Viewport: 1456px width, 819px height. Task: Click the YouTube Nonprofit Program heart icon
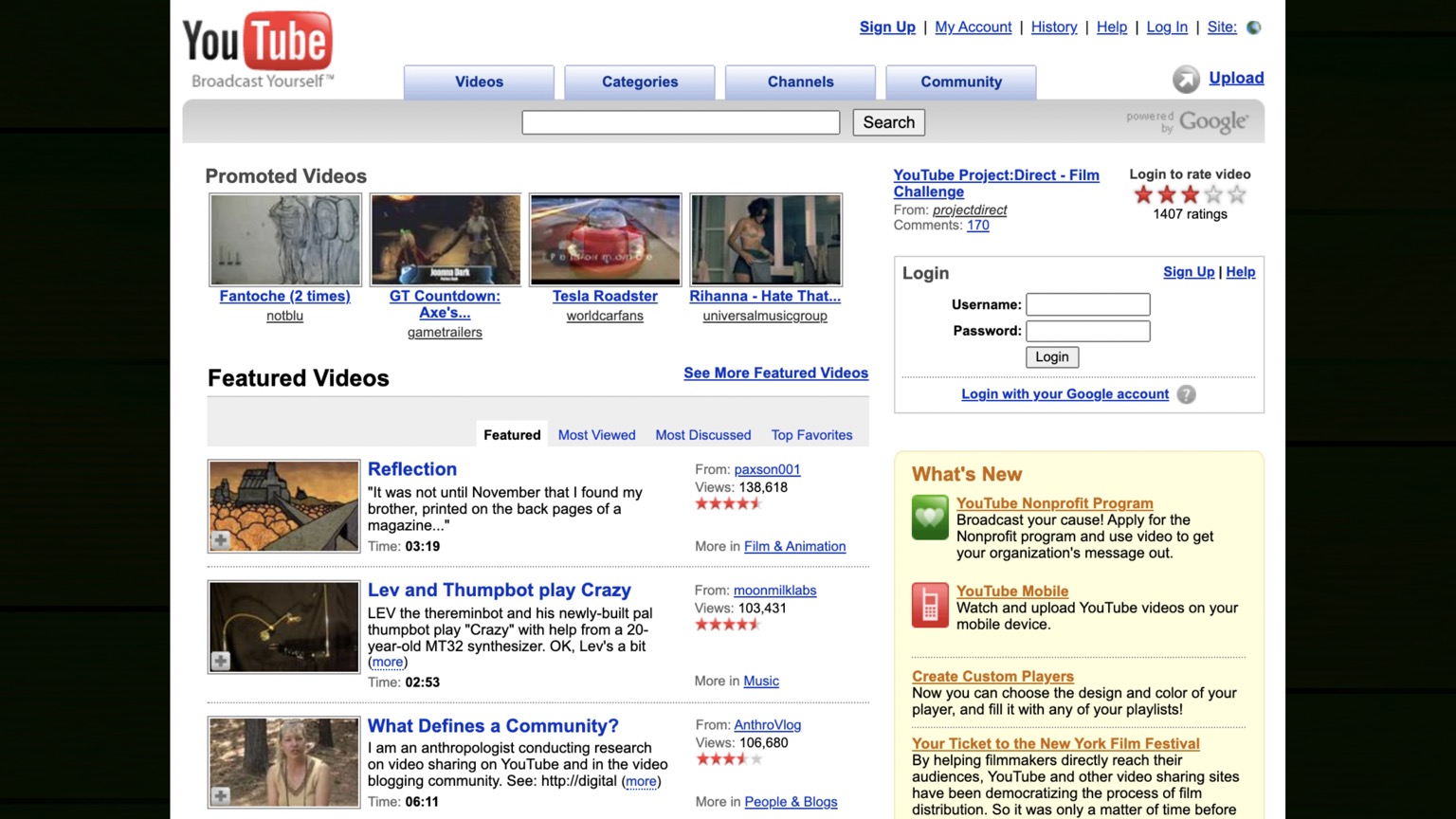pos(930,518)
